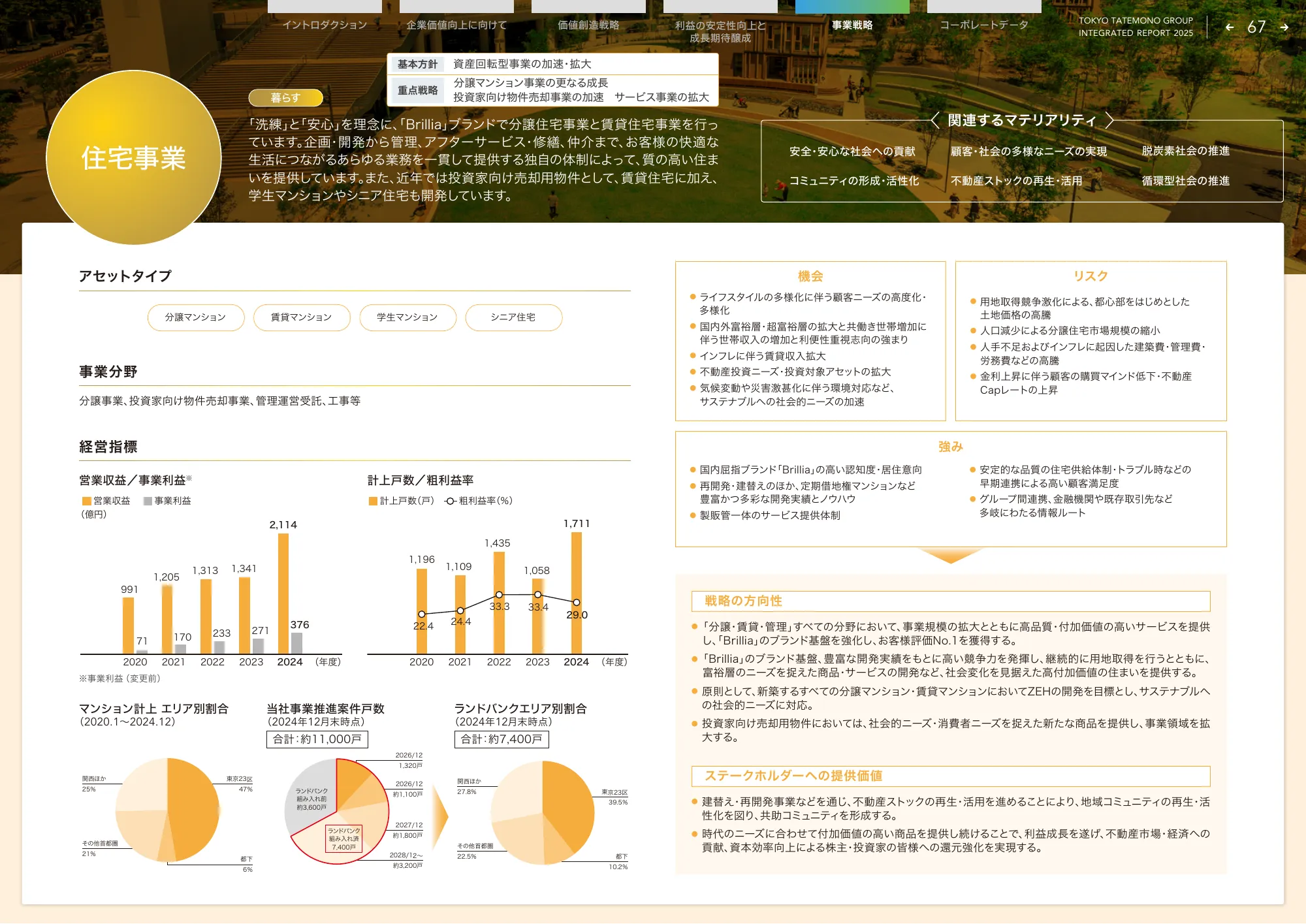The image size is (1306, 924).
Task: Click the orange 営業収益 legend square
Action: 86,501
